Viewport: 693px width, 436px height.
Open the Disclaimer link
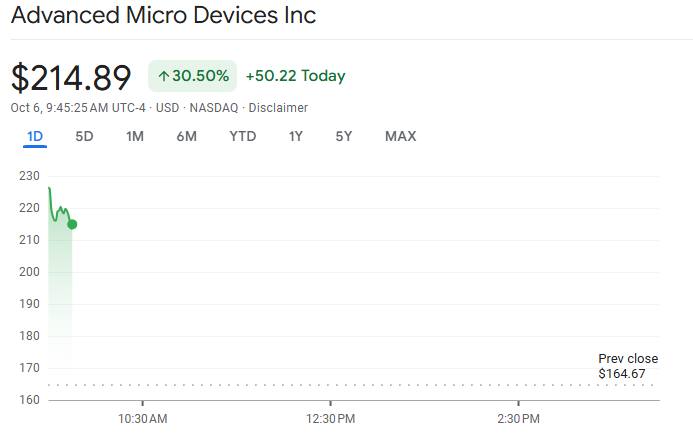(278, 108)
